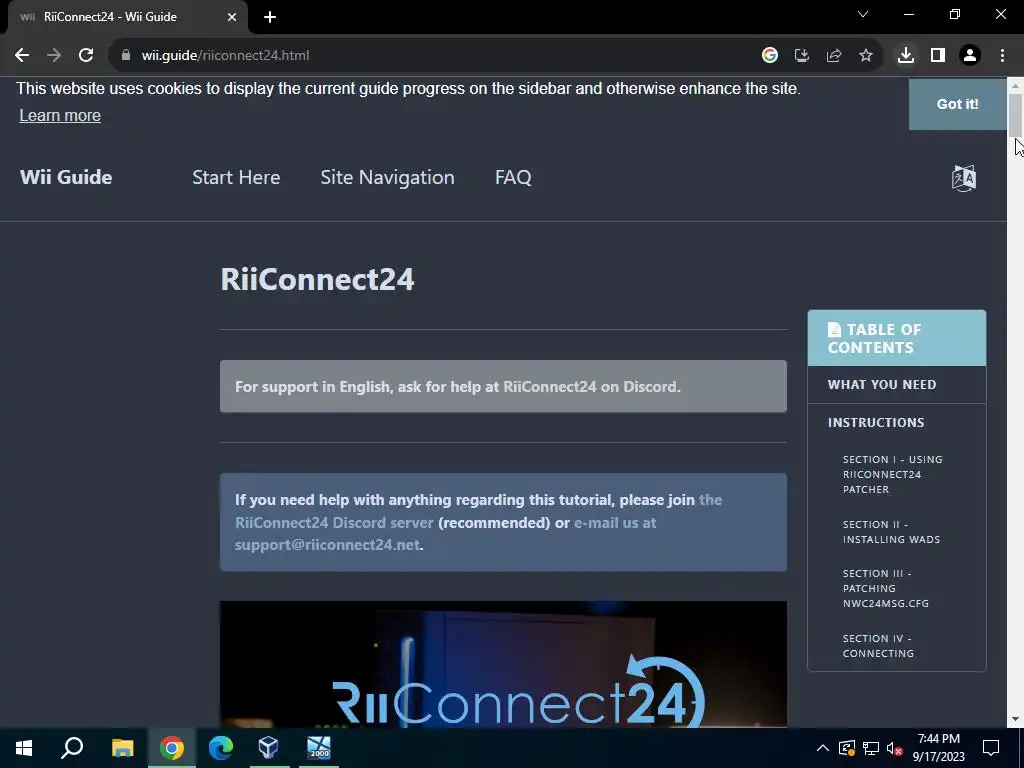Open the Chrome three-dot menu
Image resolution: width=1024 pixels, height=768 pixels.
pyautogui.click(x=1002, y=56)
